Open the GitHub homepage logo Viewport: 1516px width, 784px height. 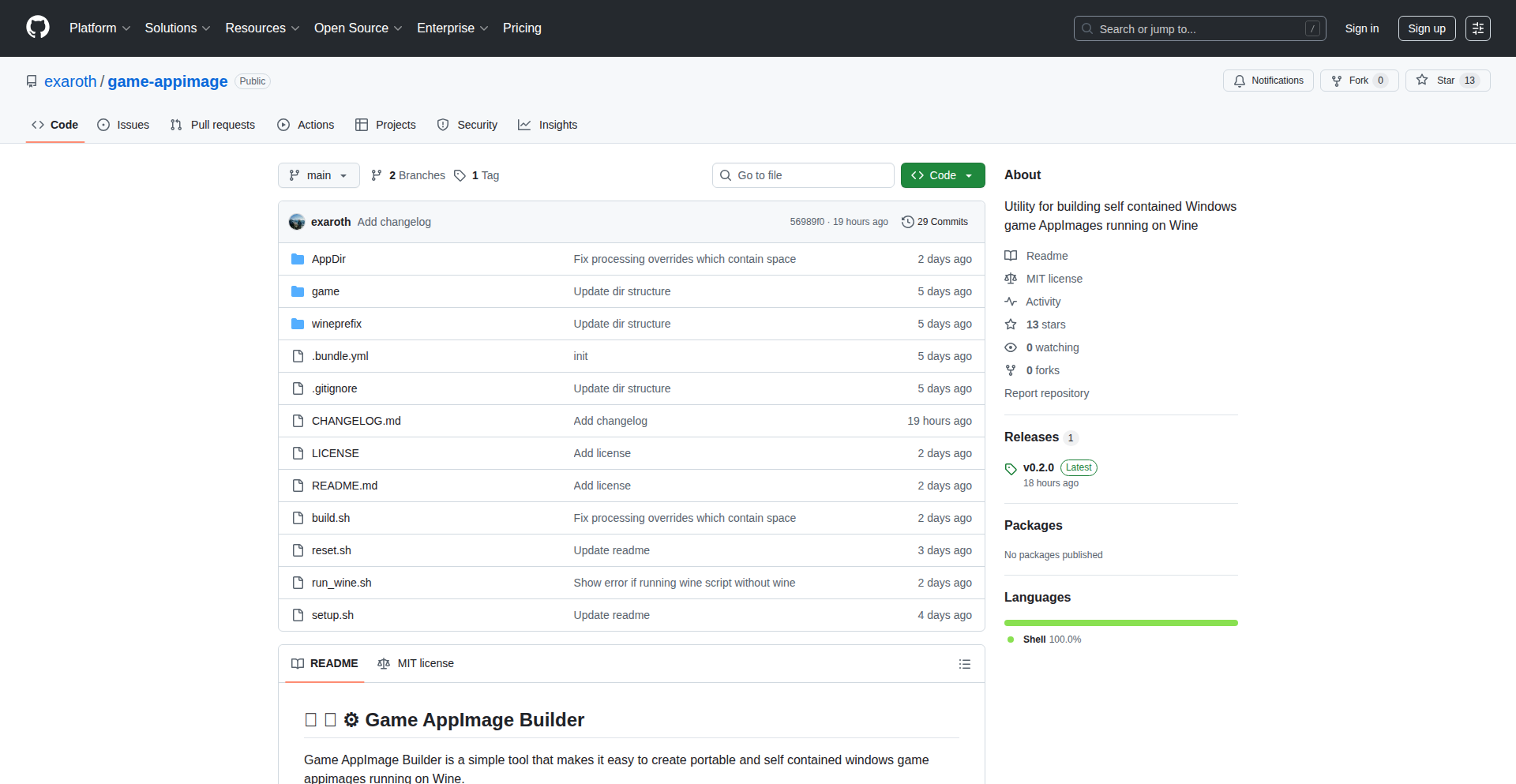(38, 28)
